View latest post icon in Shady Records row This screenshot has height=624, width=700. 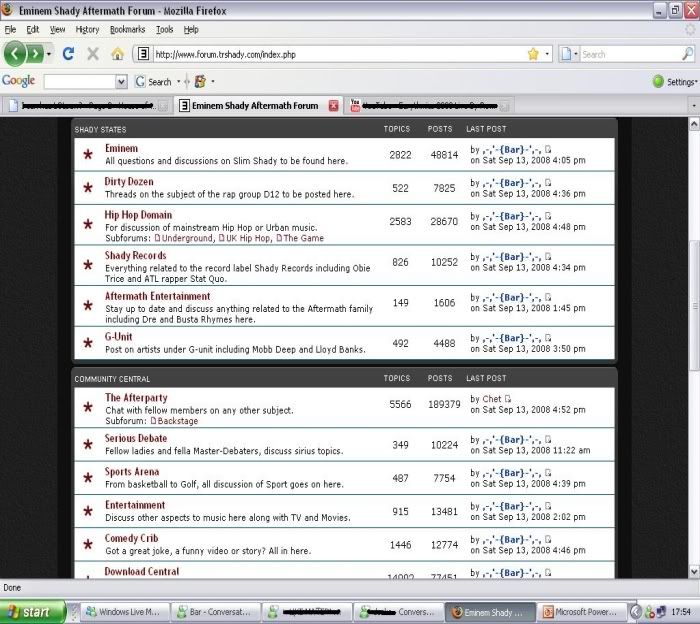coord(548,257)
